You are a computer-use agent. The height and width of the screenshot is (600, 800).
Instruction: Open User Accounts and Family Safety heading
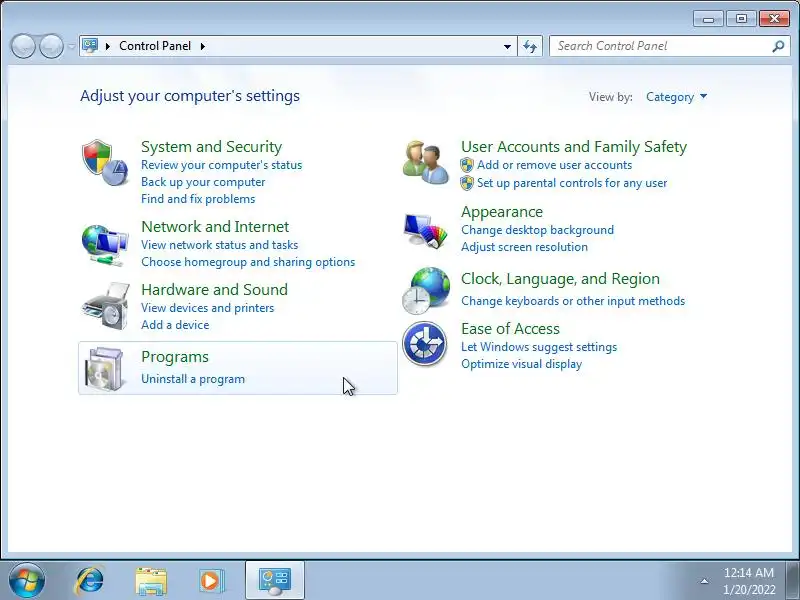(x=574, y=146)
